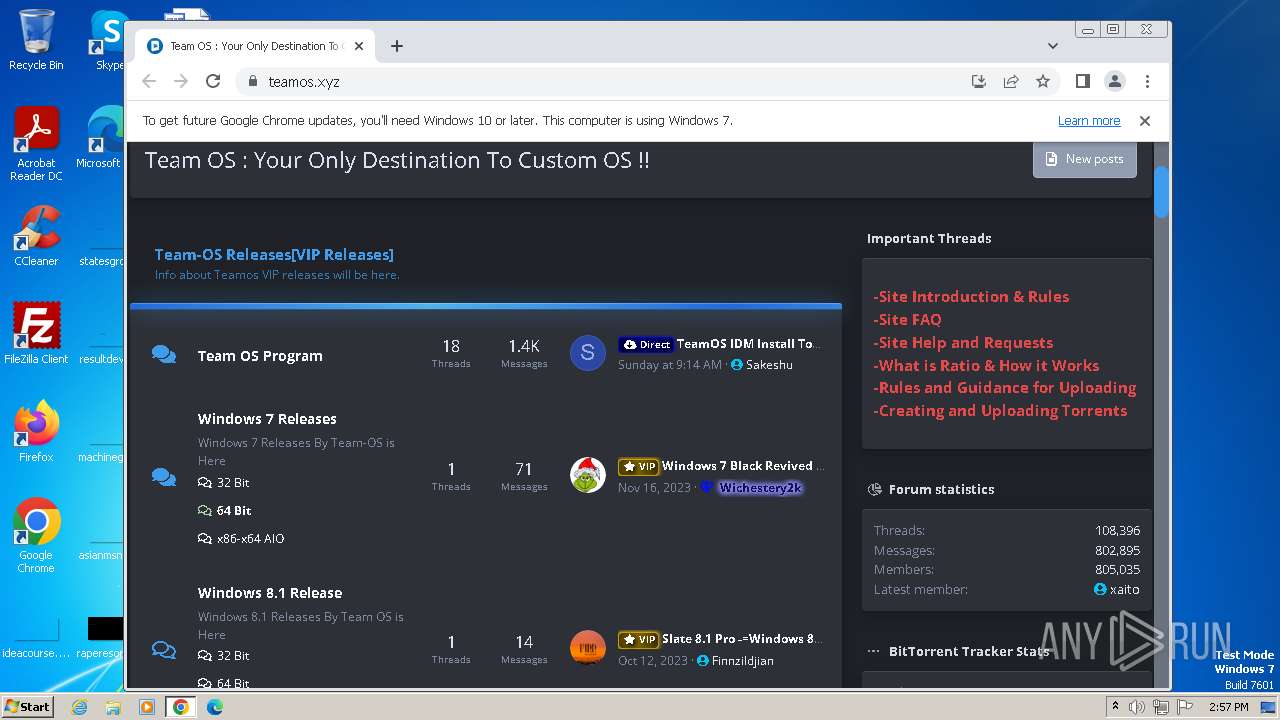Viewport: 1280px width, 720px height.
Task: Open the Team OS Program forum
Action: (x=260, y=356)
